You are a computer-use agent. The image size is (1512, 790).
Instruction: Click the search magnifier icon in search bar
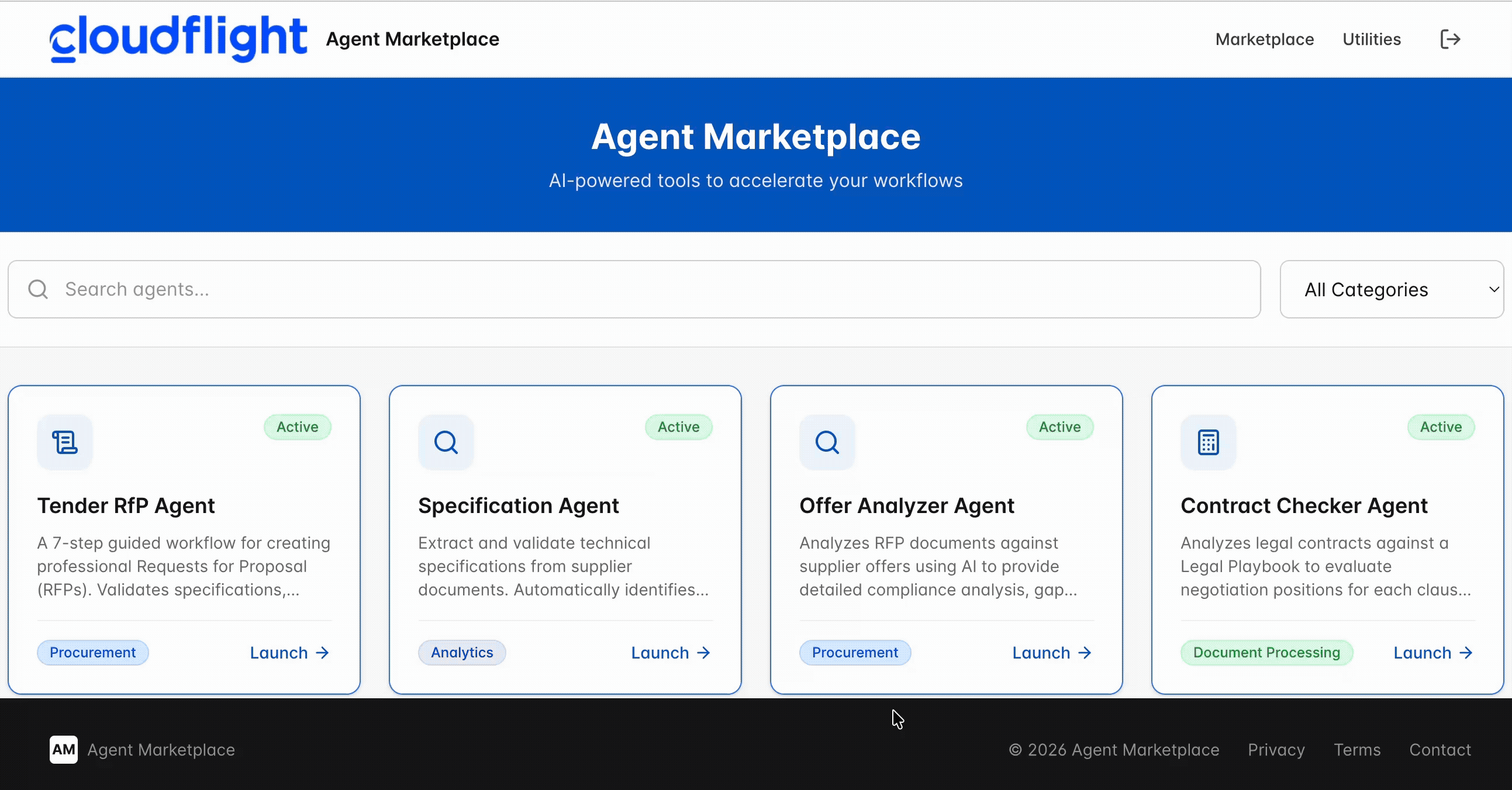[38, 289]
